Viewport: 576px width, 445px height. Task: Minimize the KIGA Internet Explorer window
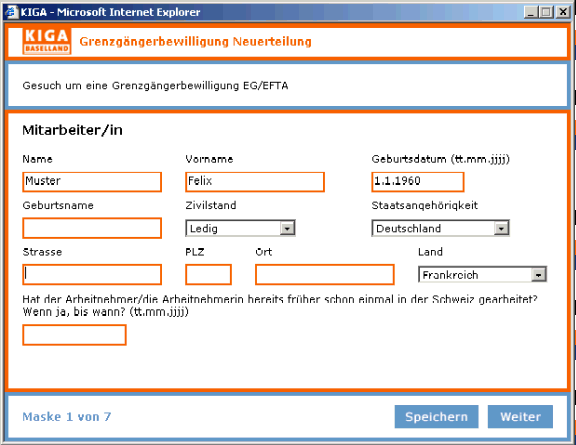tap(530, 12)
